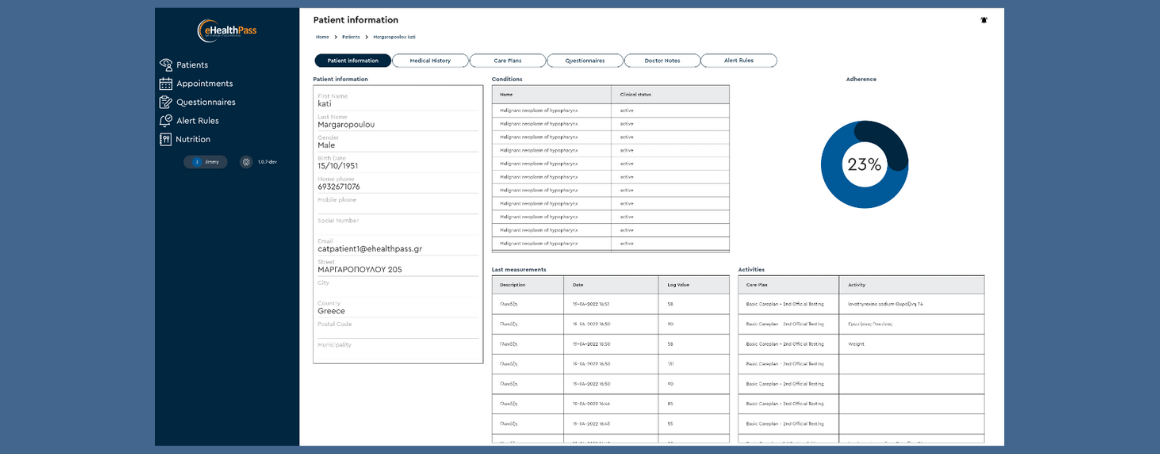
Task: Go to the Alert Rules tab
Action: (739, 61)
